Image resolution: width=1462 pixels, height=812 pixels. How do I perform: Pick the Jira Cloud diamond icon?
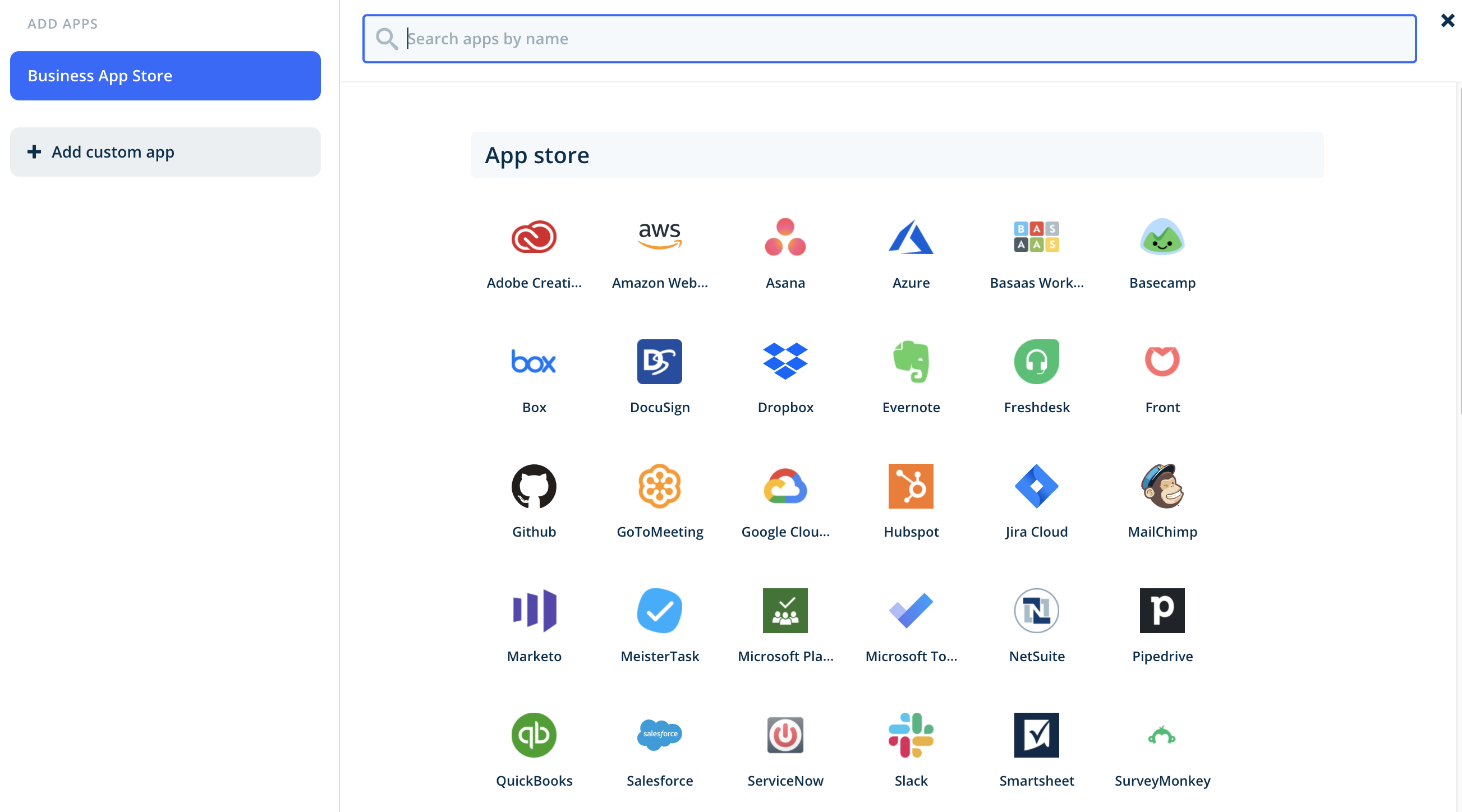1036,486
